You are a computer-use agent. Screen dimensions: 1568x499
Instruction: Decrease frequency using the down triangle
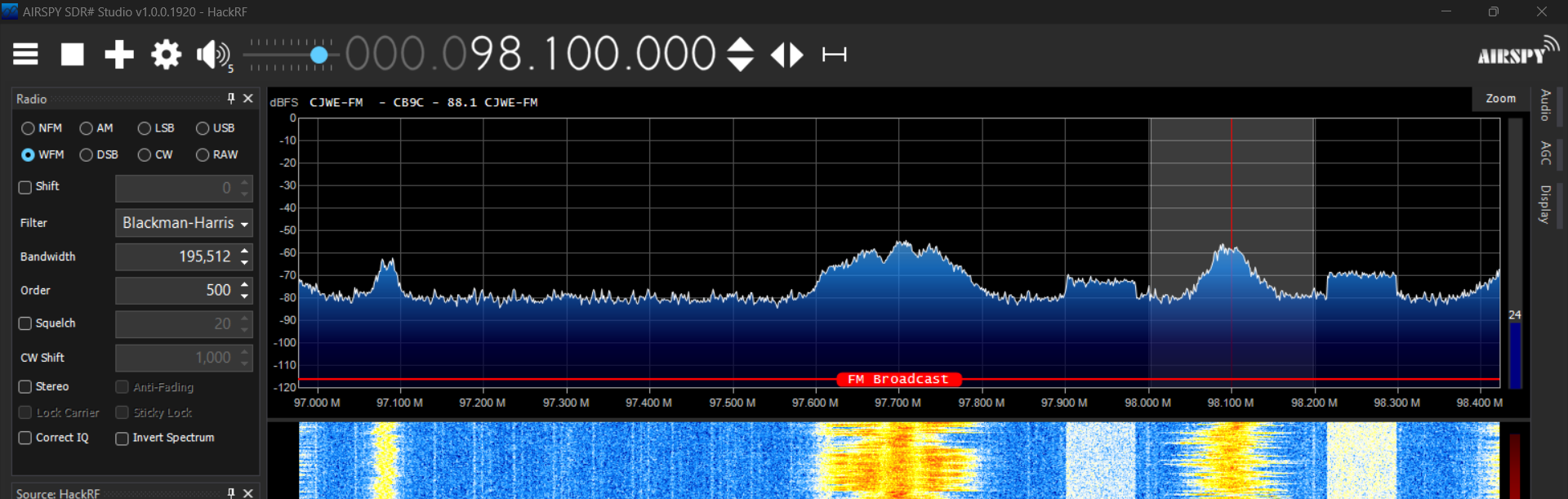point(740,65)
